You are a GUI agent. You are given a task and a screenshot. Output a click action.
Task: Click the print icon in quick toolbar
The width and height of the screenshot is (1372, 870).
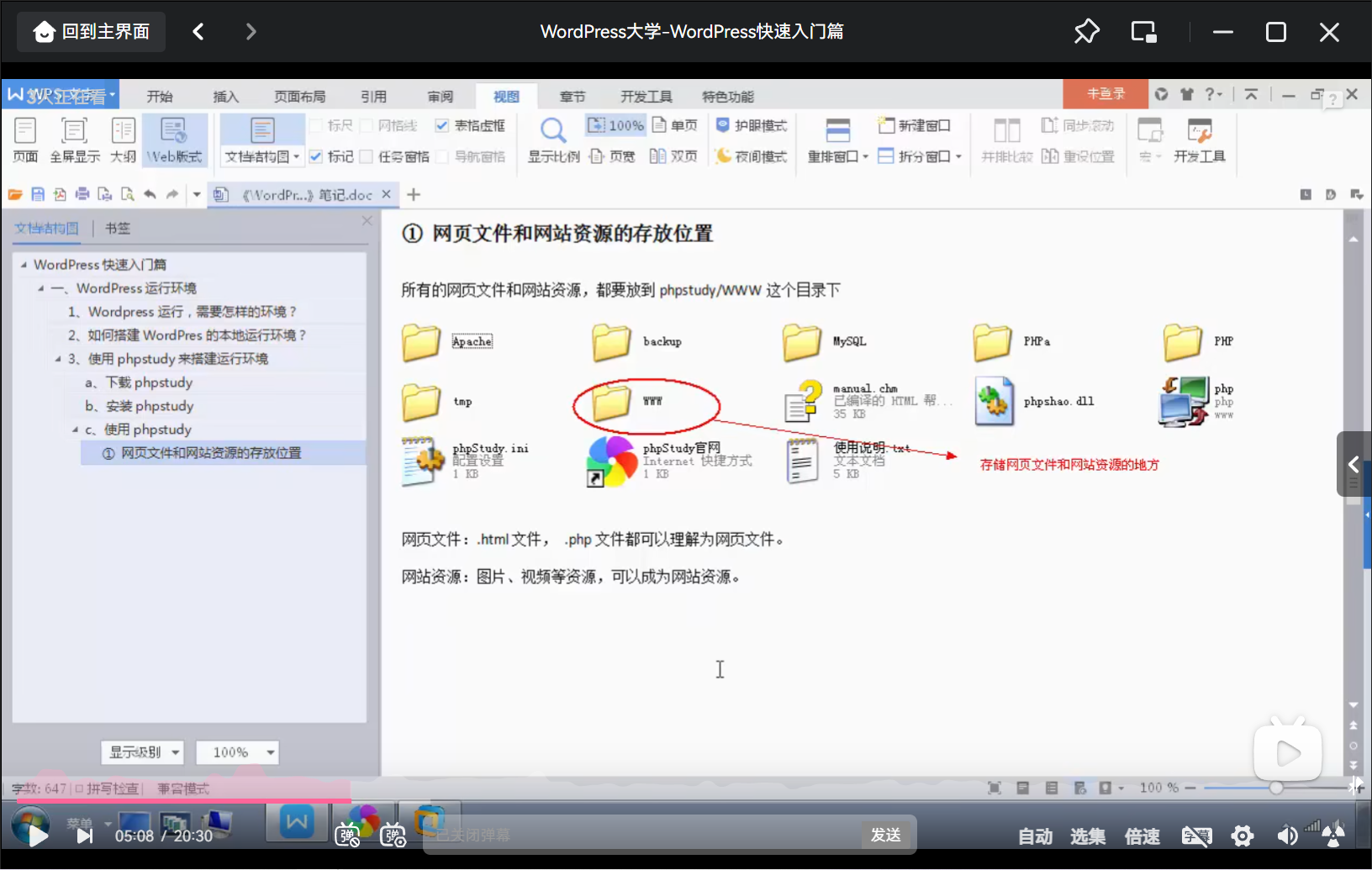point(82,194)
